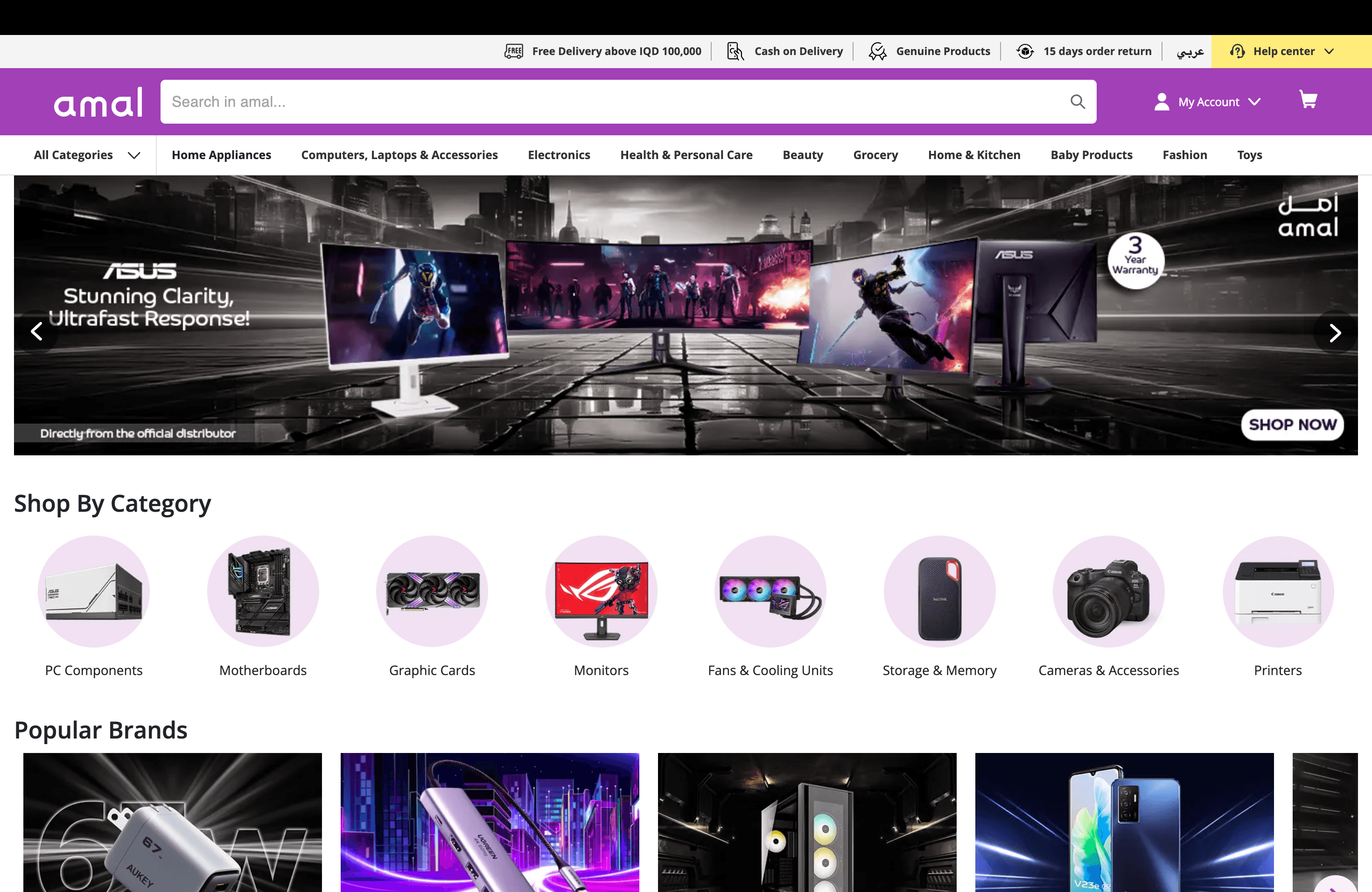The width and height of the screenshot is (1372, 892).
Task: Open Electronics menu
Action: (x=559, y=155)
